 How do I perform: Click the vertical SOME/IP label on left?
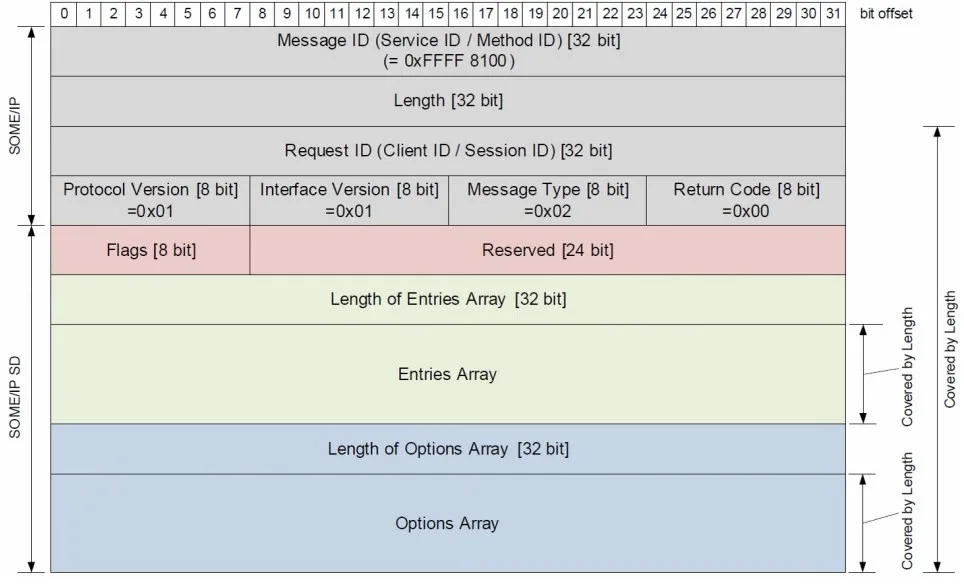coord(14,125)
